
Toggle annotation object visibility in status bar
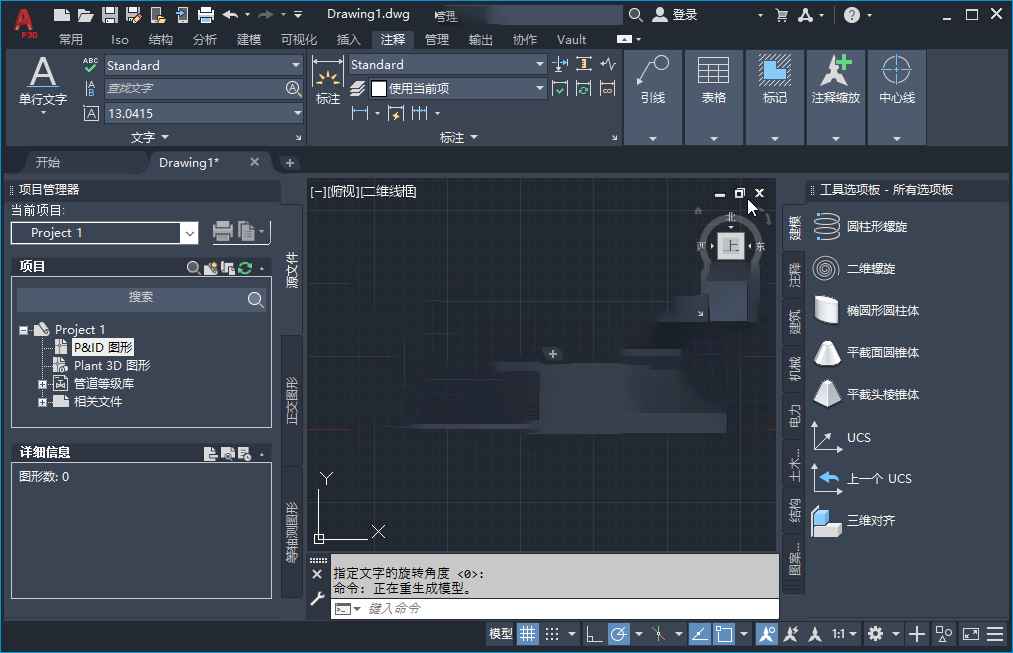point(766,634)
